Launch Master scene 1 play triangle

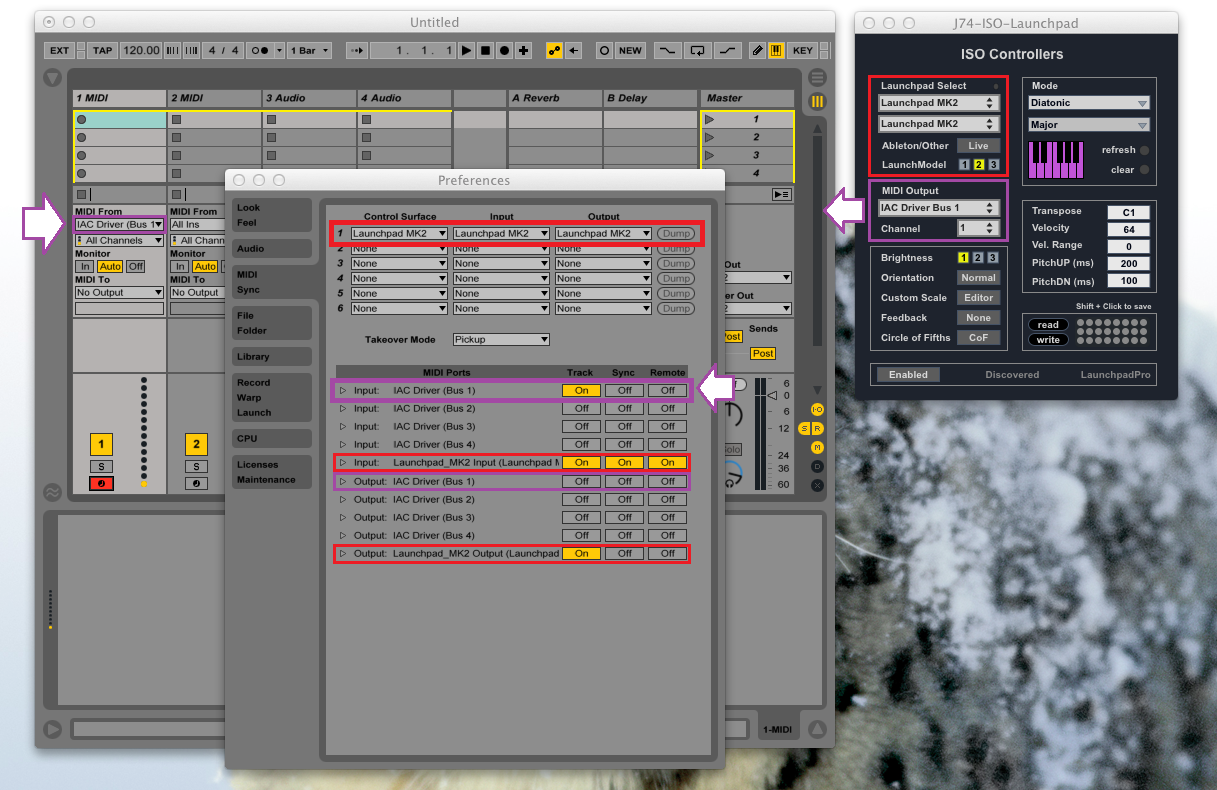coord(710,119)
